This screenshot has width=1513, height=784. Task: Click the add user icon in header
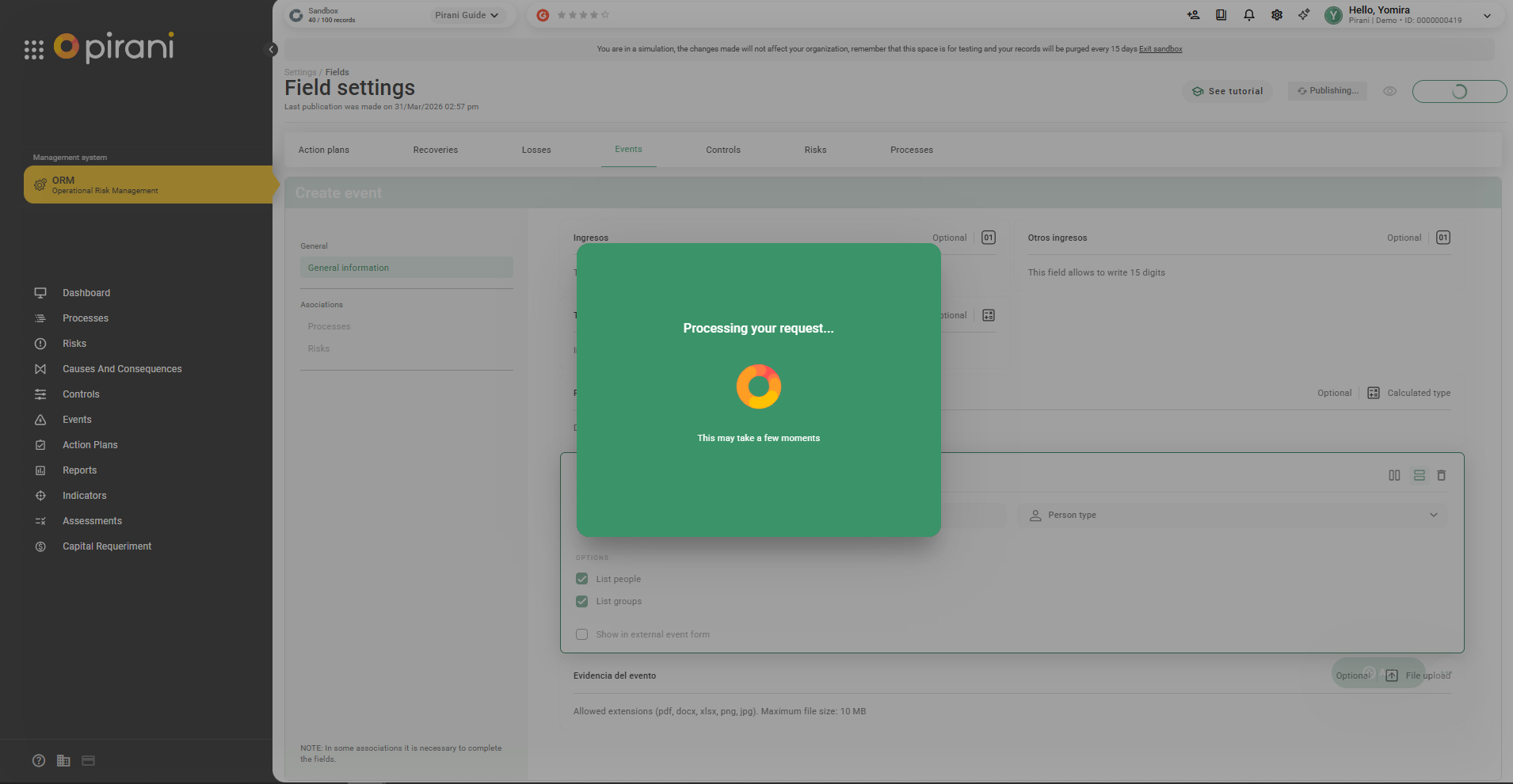point(1193,15)
